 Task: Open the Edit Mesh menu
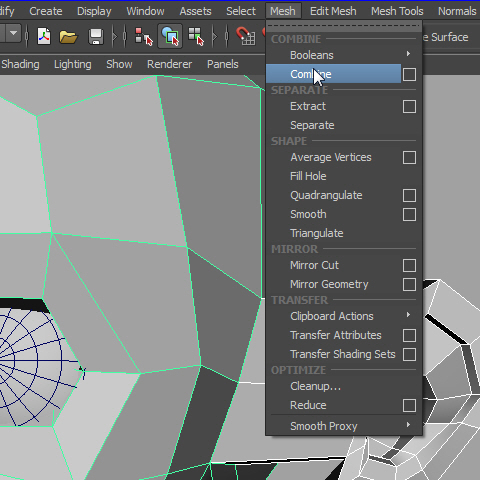[333, 11]
